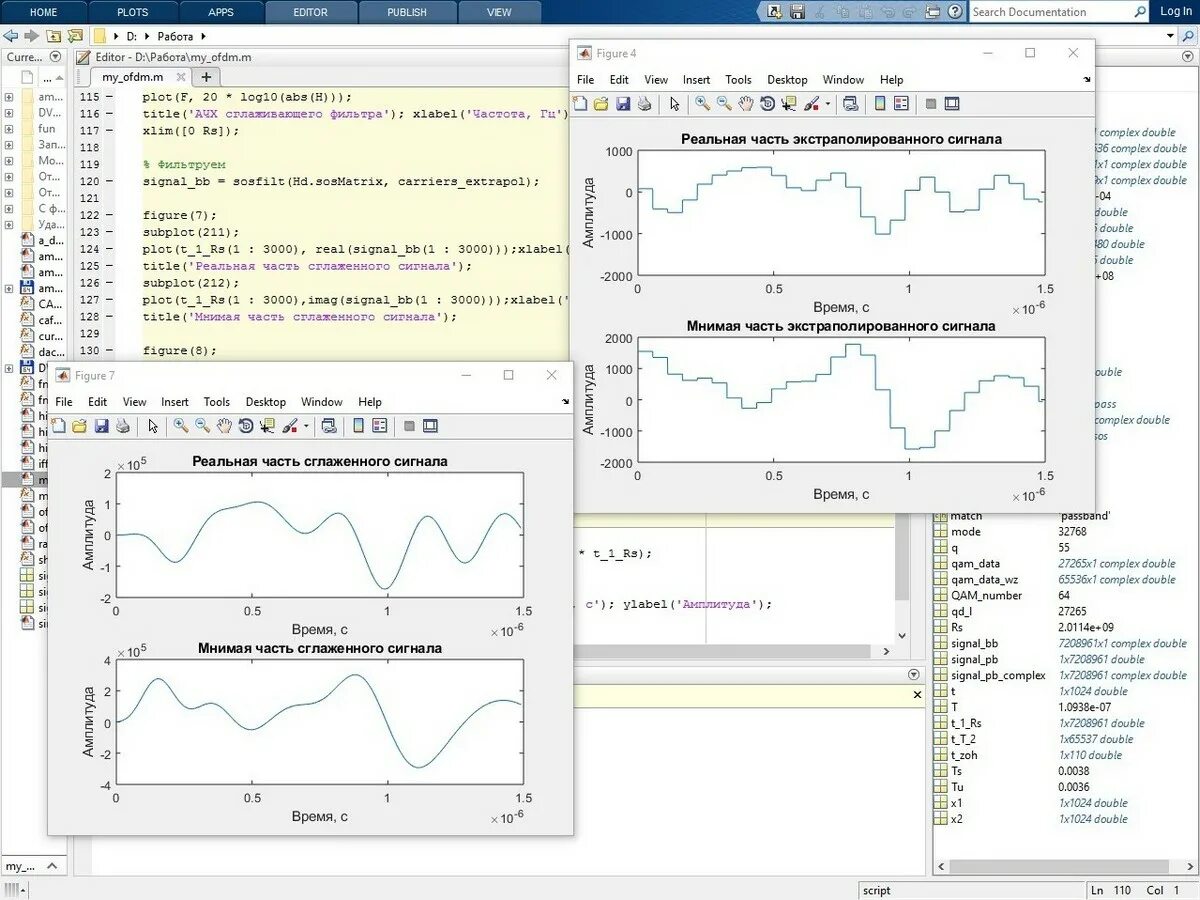Screen dimensions: 1200x900
Task: Expand first folder 'am...' in Current Folder tree
Action: pyautogui.click(x=9, y=97)
